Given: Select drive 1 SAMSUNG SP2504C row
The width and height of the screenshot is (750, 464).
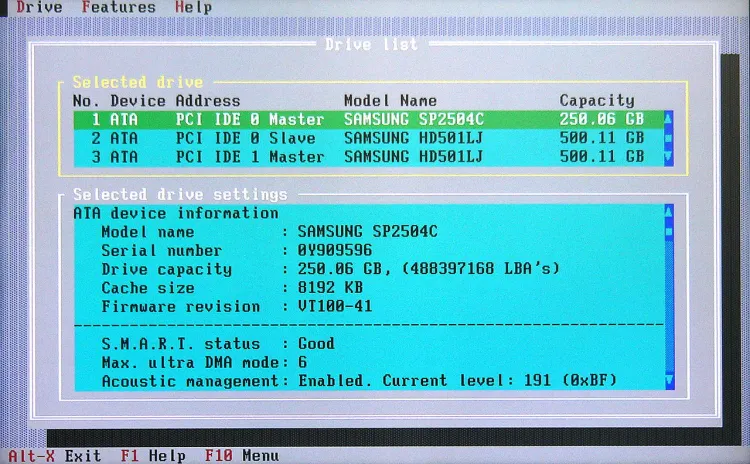Looking at the screenshot, I should click(369, 119).
